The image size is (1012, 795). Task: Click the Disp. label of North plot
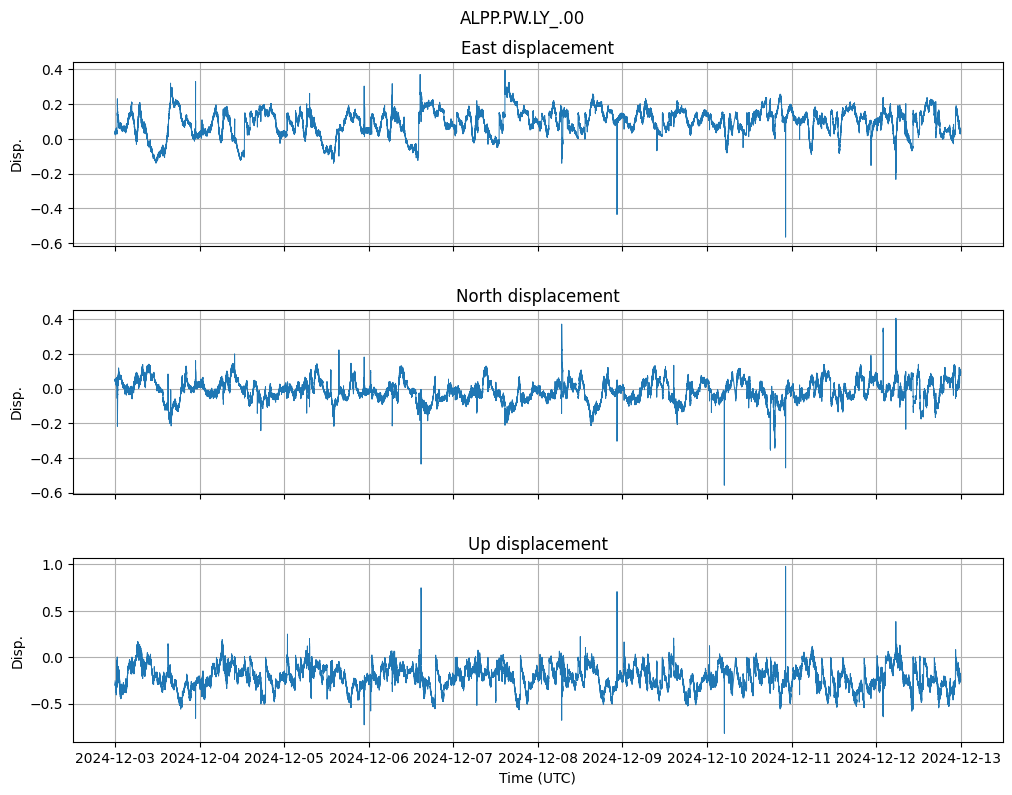[x=17, y=402]
